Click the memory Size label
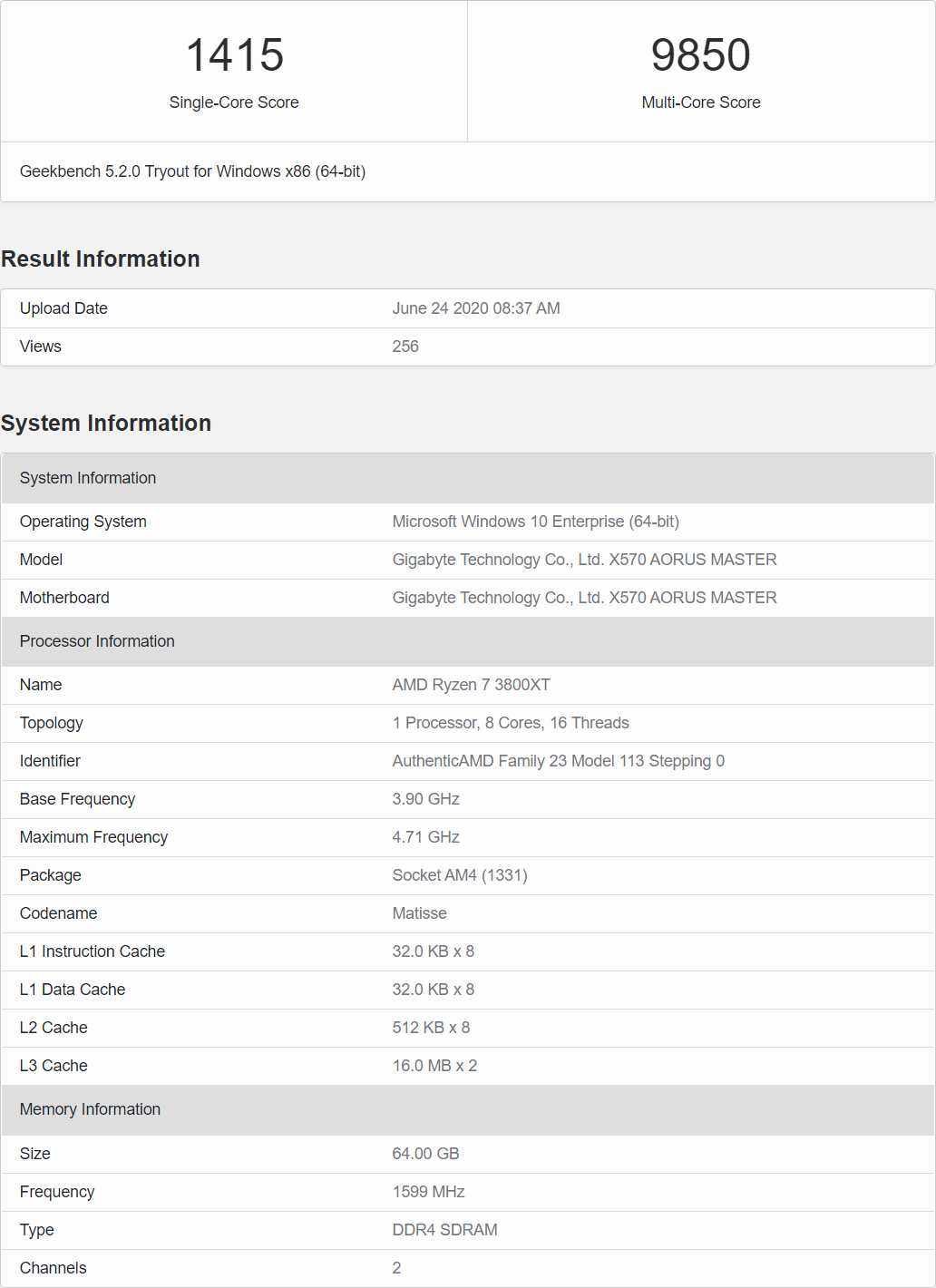Image resolution: width=936 pixels, height=1288 pixels. 35,1154
